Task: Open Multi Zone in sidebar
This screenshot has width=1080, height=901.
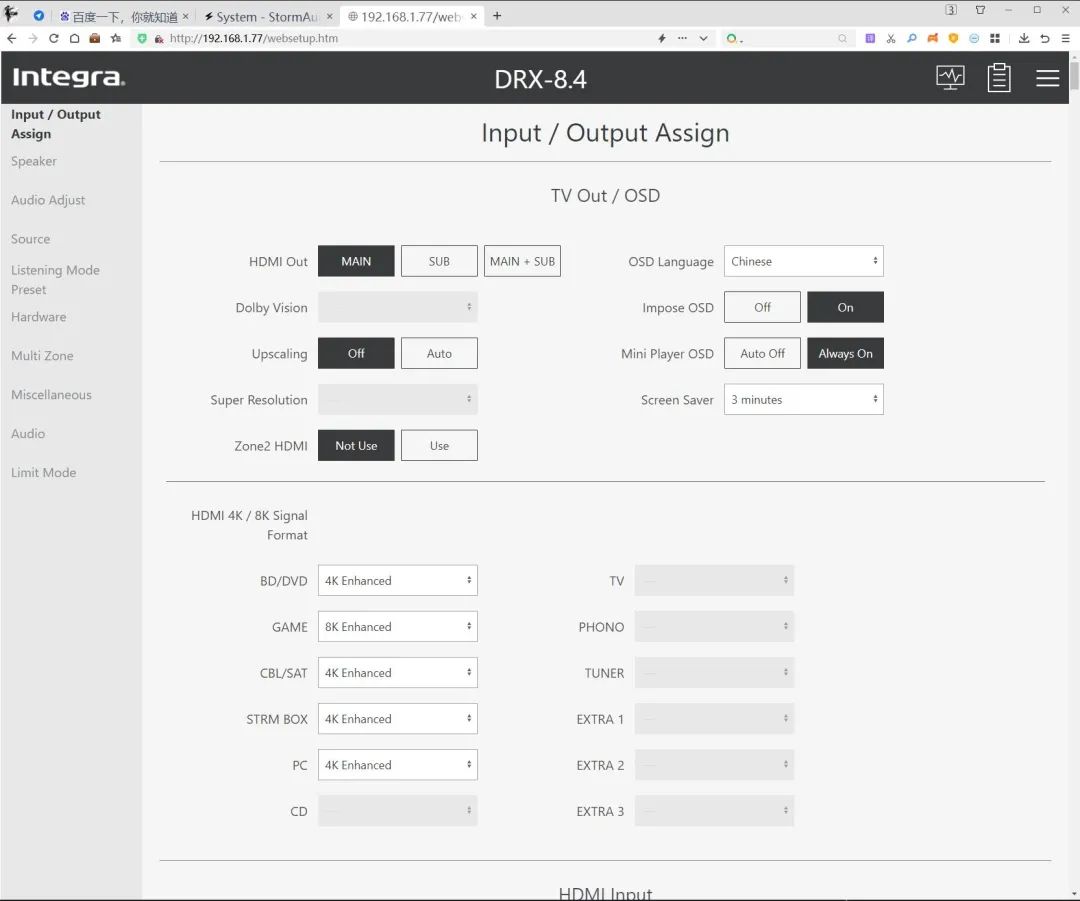Action: click(x=42, y=356)
